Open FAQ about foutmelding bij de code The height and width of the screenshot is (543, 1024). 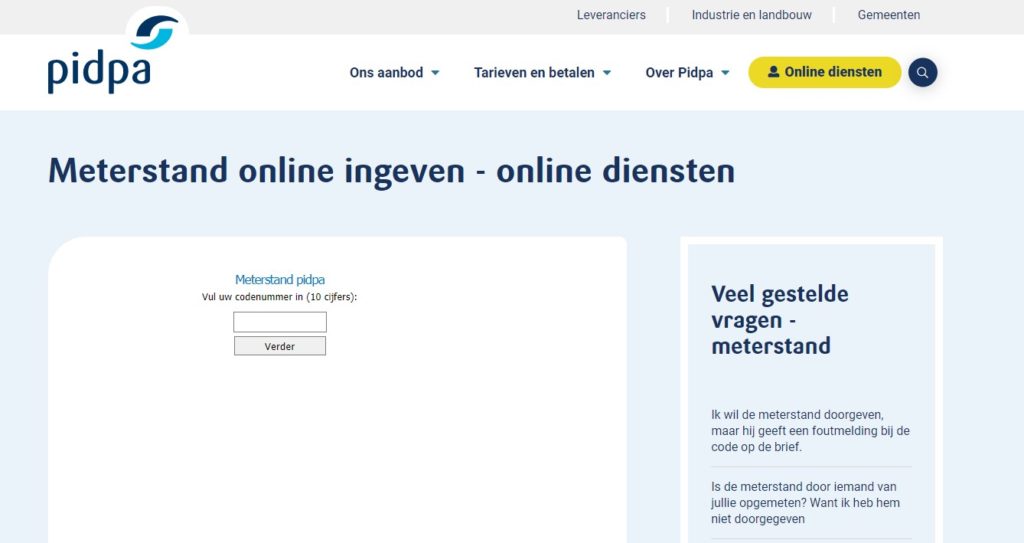coord(810,431)
